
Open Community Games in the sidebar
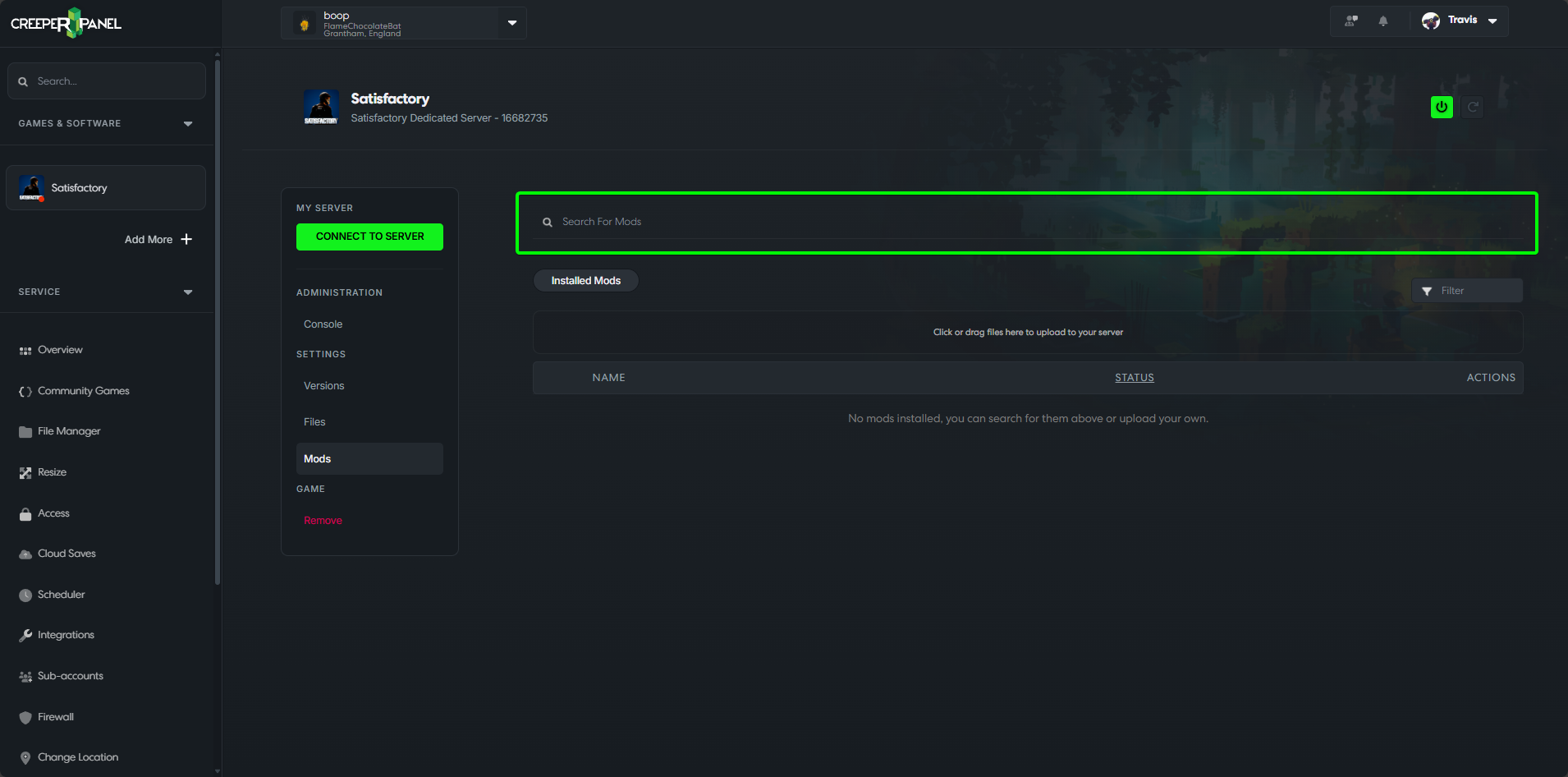pyautogui.click(x=84, y=391)
